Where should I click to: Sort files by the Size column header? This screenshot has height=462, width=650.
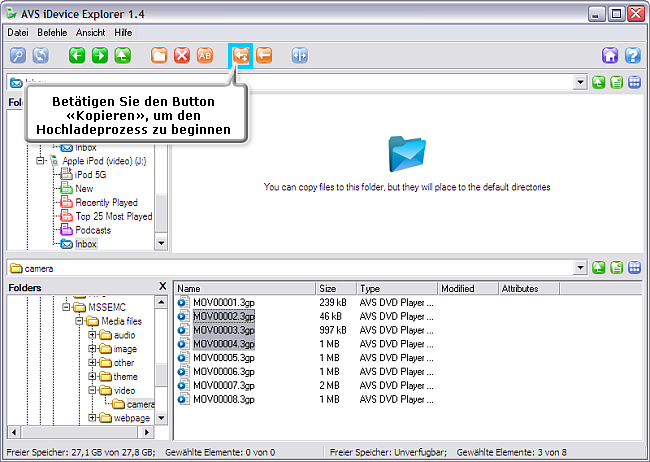coord(336,288)
